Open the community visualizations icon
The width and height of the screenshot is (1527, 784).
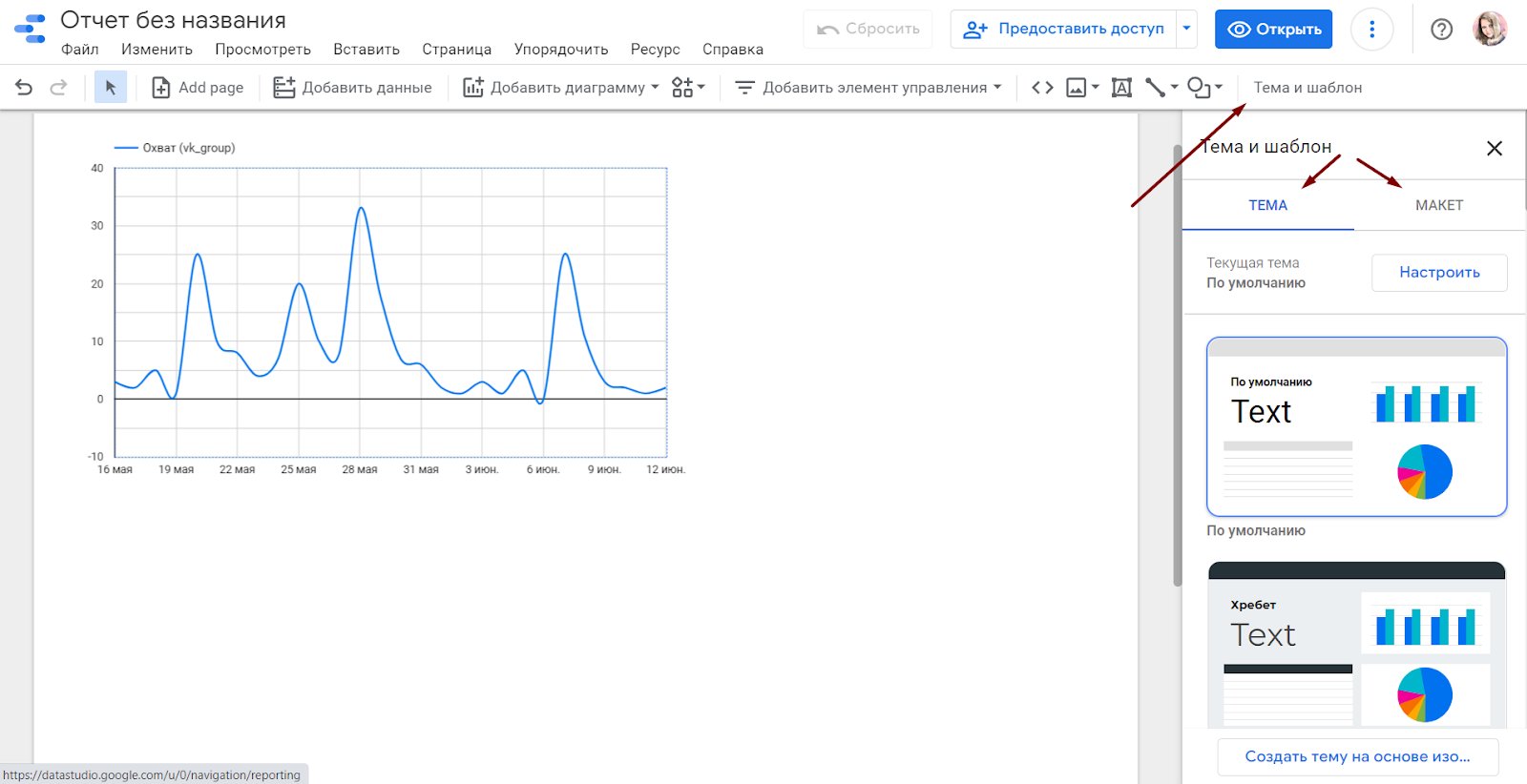pyautogui.click(x=687, y=88)
